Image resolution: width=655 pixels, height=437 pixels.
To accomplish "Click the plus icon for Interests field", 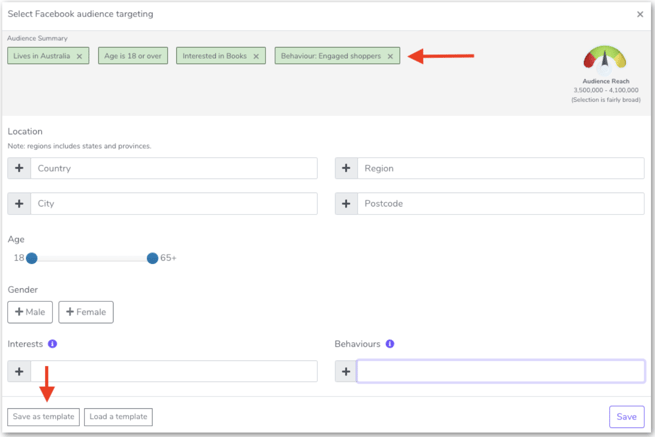I will (19, 371).
